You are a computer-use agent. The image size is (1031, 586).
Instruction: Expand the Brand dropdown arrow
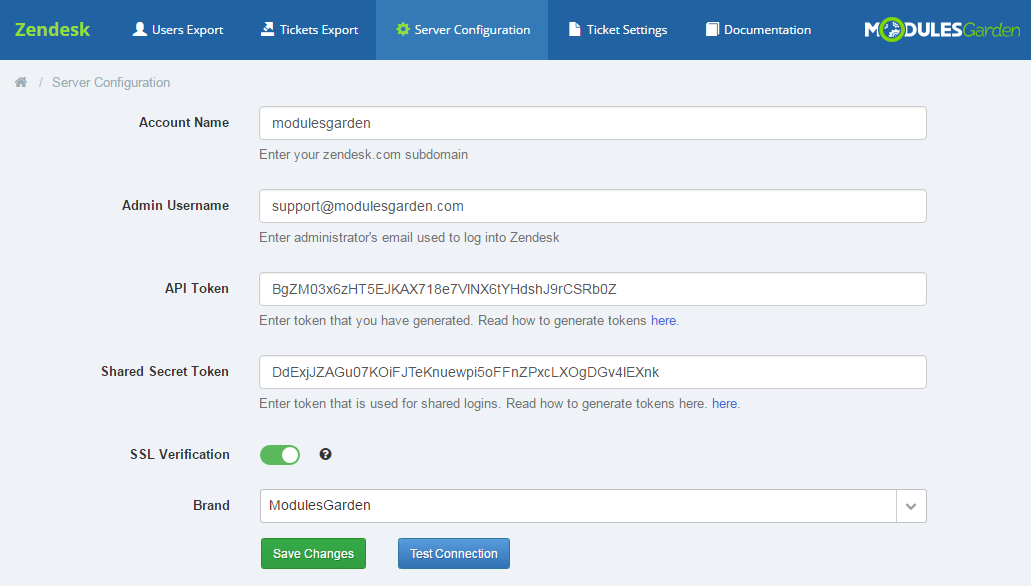coord(911,506)
